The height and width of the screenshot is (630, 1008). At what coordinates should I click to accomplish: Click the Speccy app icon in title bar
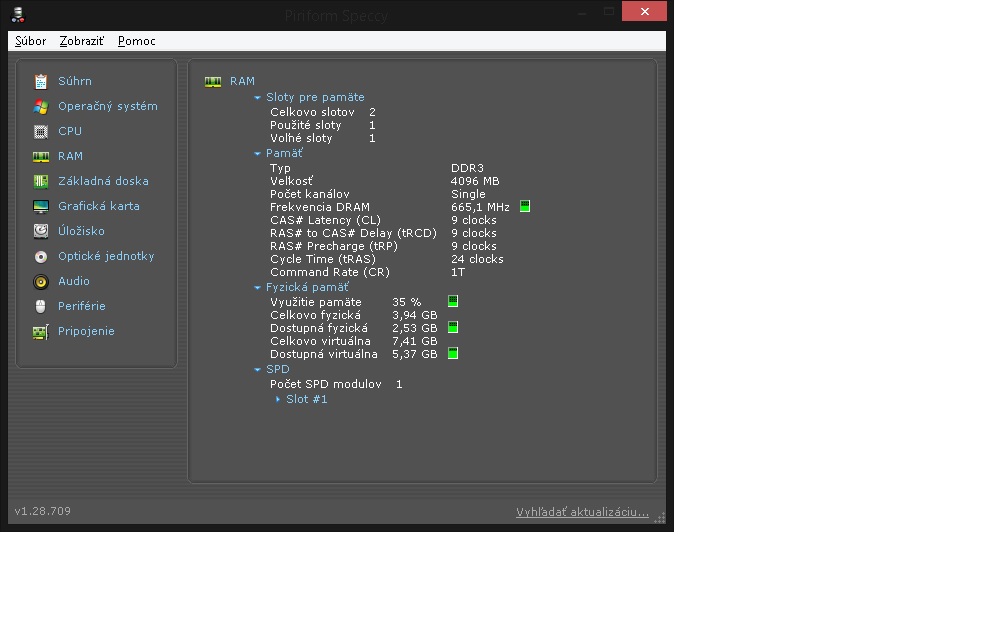tap(18, 14)
